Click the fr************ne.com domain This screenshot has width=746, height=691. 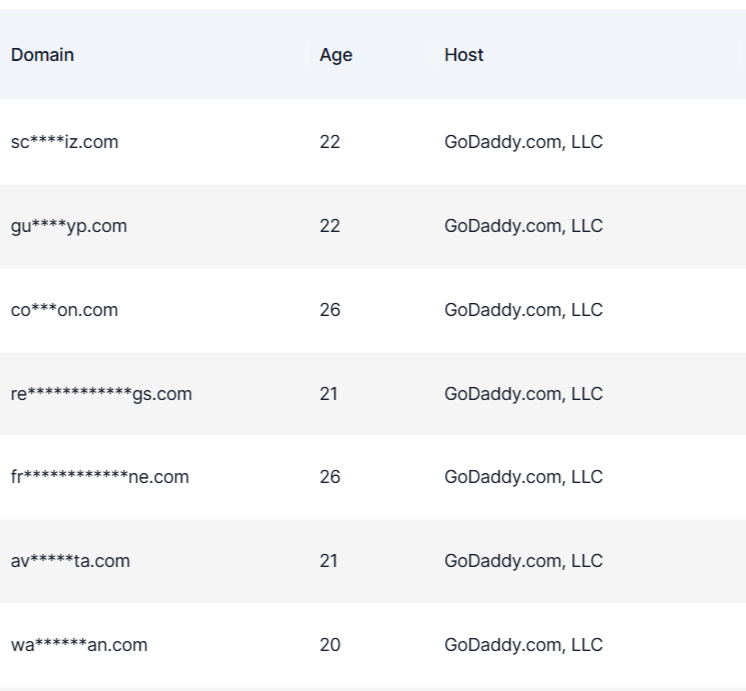click(100, 478)
